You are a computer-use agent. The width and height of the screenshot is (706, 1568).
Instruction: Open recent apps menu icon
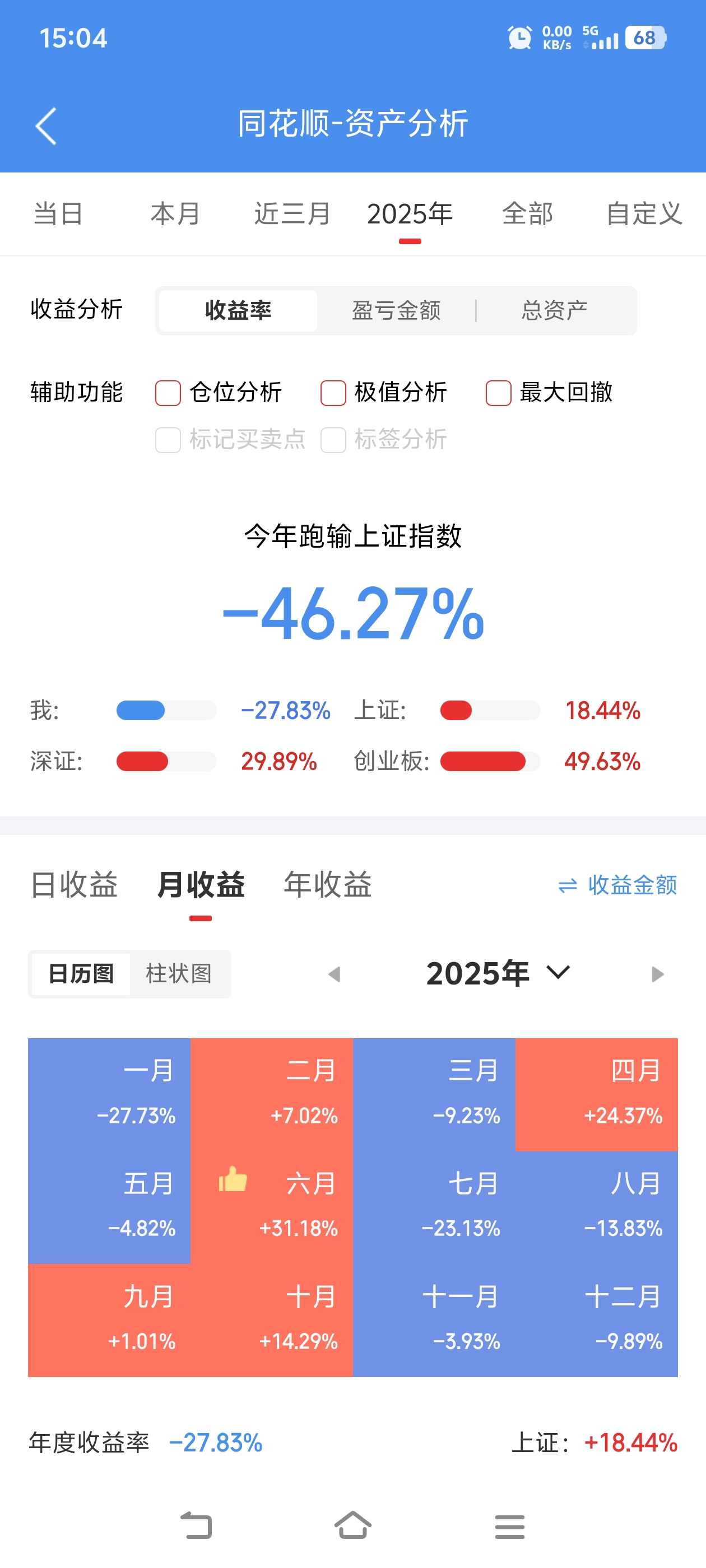[x=509, y=1527]
